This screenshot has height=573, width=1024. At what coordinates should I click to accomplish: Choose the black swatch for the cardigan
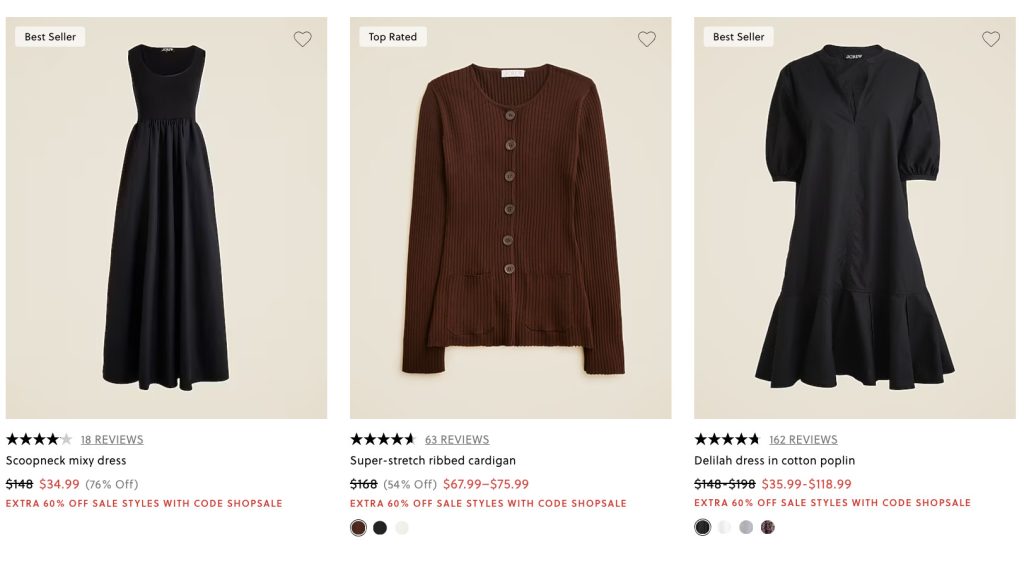[x=380, y=528]
